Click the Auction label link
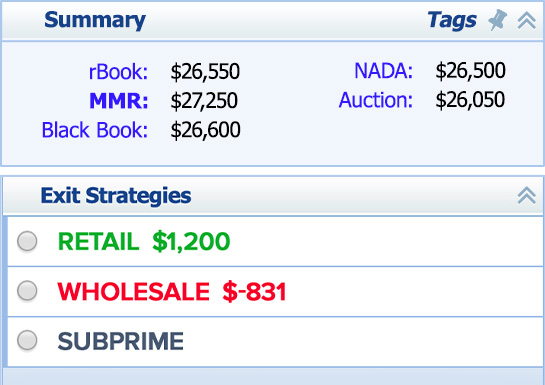The image size is (545, 385). 376,100
